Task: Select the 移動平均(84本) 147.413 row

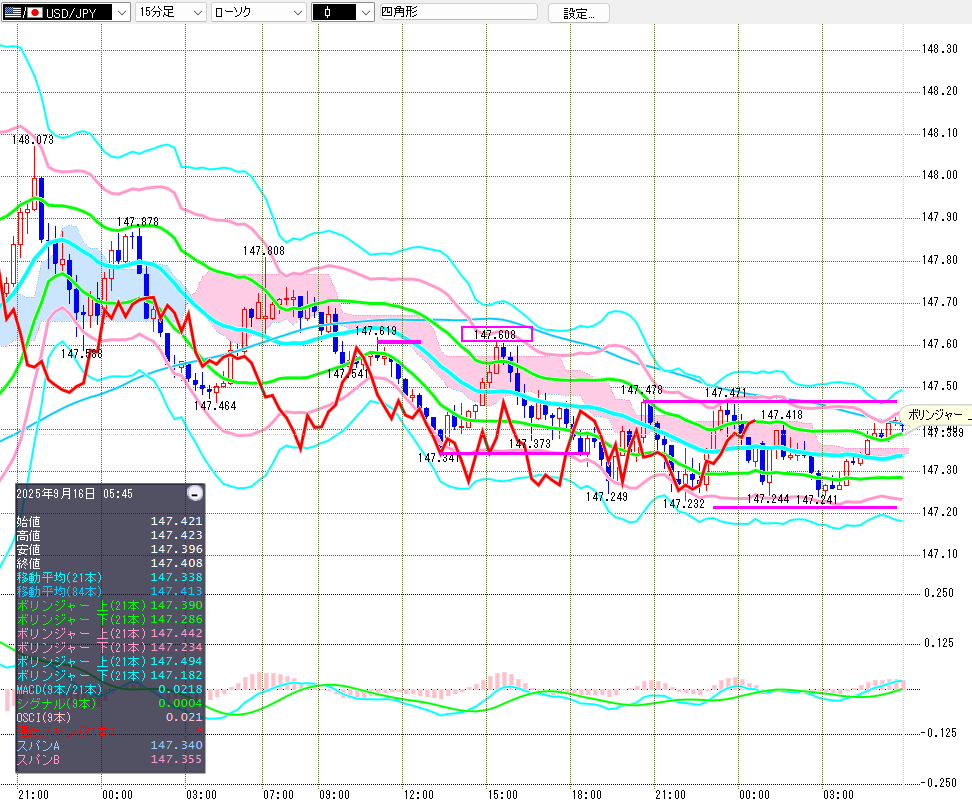Action: [x=110, y=591]
